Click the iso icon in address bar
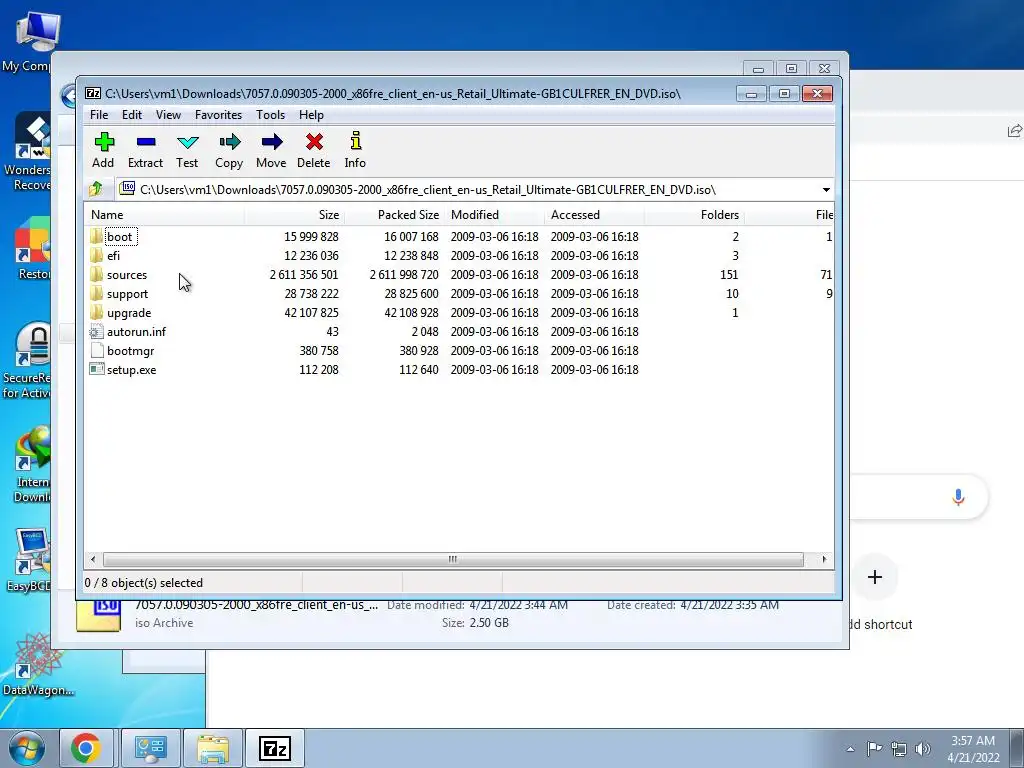The width and height of the screenshot is (1024, 768). point(127,189)
